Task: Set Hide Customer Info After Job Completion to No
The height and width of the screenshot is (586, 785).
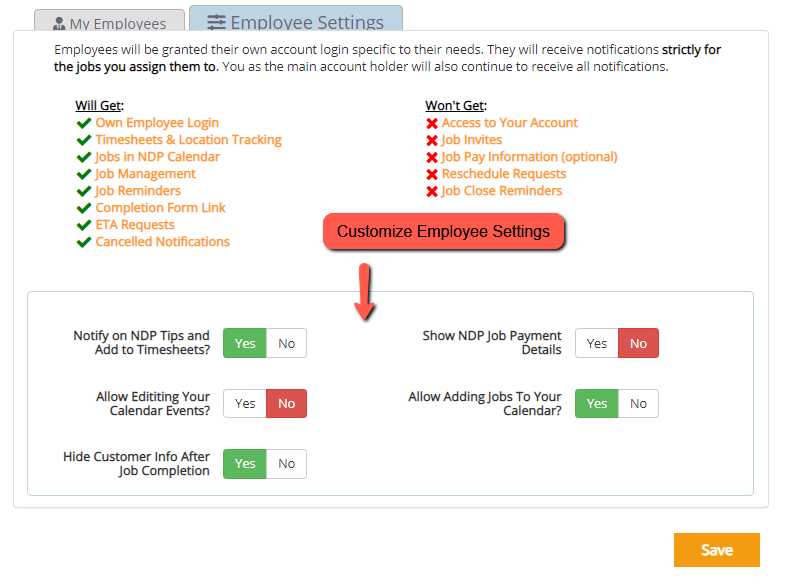Action: point(286,464)
